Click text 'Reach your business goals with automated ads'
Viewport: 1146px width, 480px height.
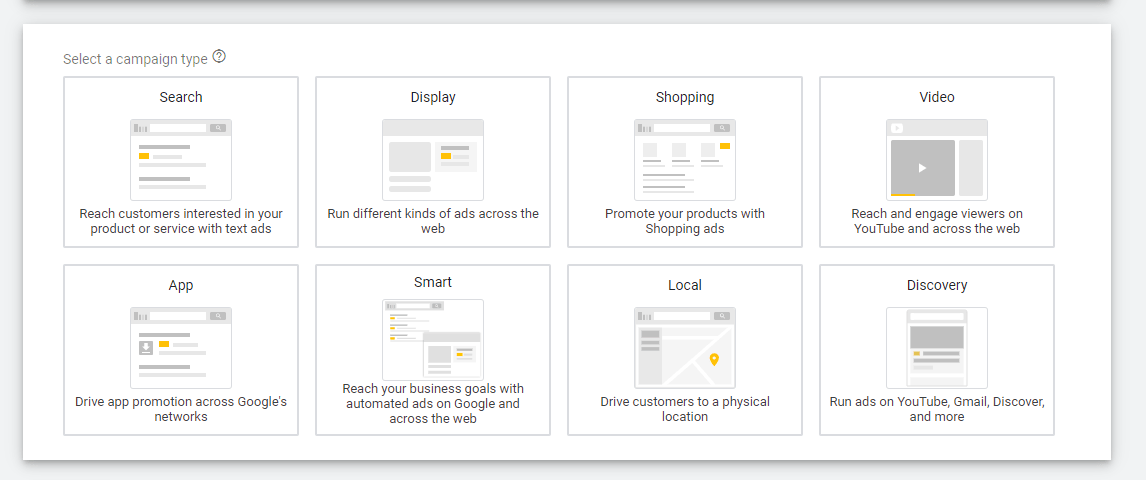tap(433, 403)
